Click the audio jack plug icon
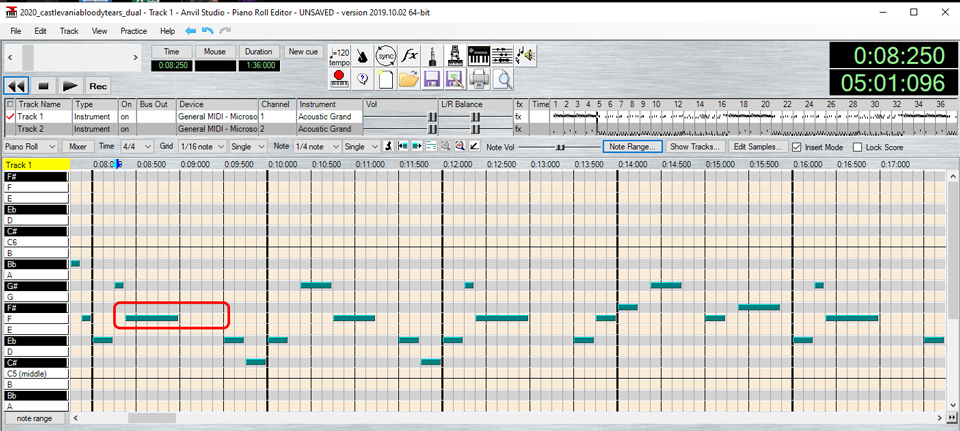The width and height of the screenshot is (960, 431). pyautogui.click(x=432, y=56)
